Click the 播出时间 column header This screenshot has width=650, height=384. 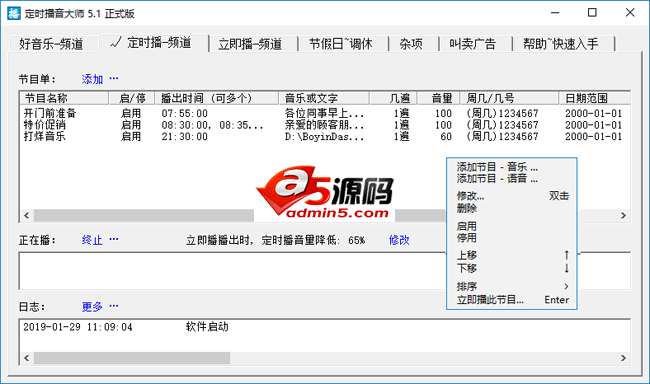(217, 98)
